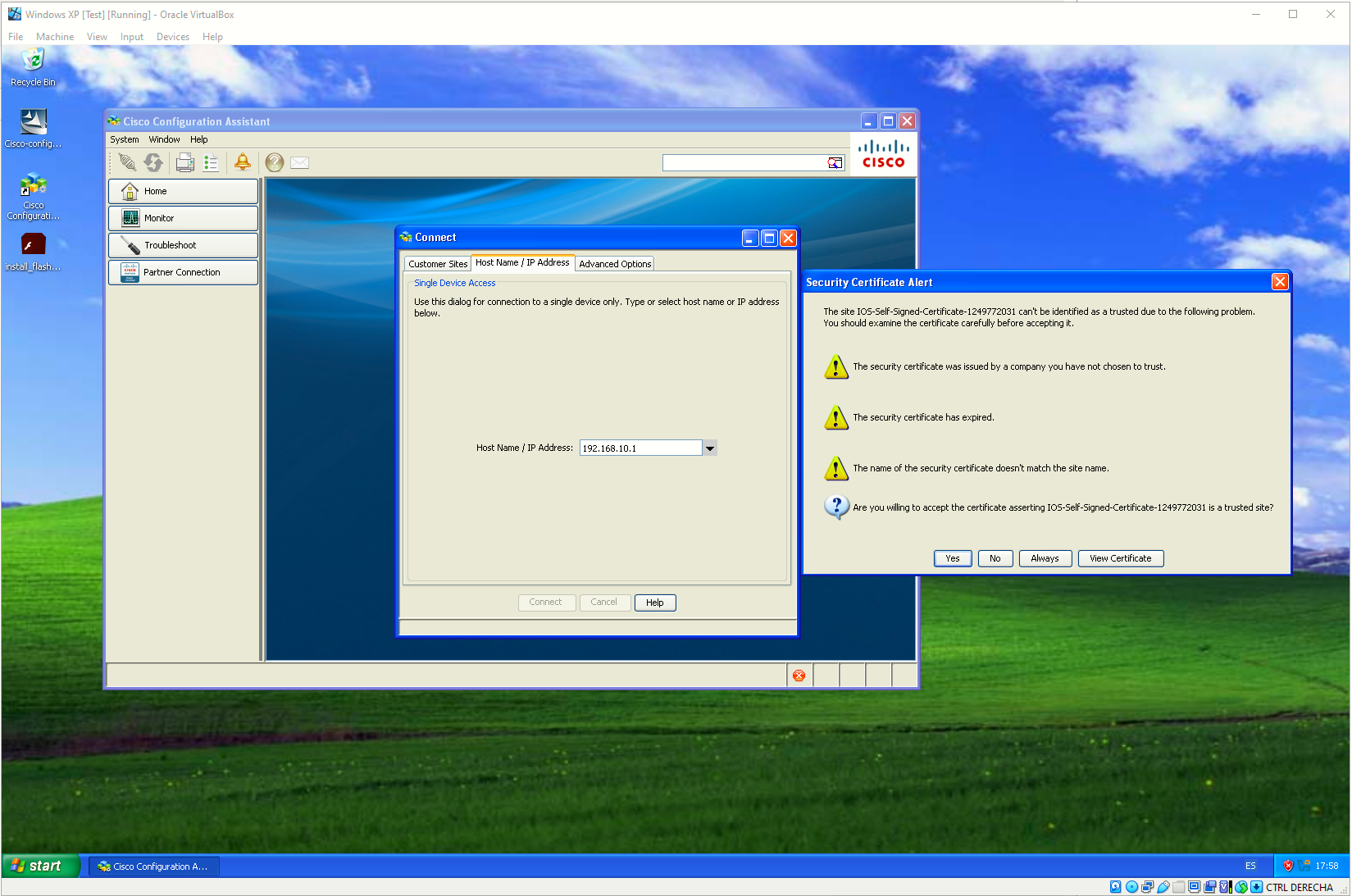The height and width of the screenshot is (896, 1352).
Task: Click the search icon in the toolbar field
Action: pos(835,162)
